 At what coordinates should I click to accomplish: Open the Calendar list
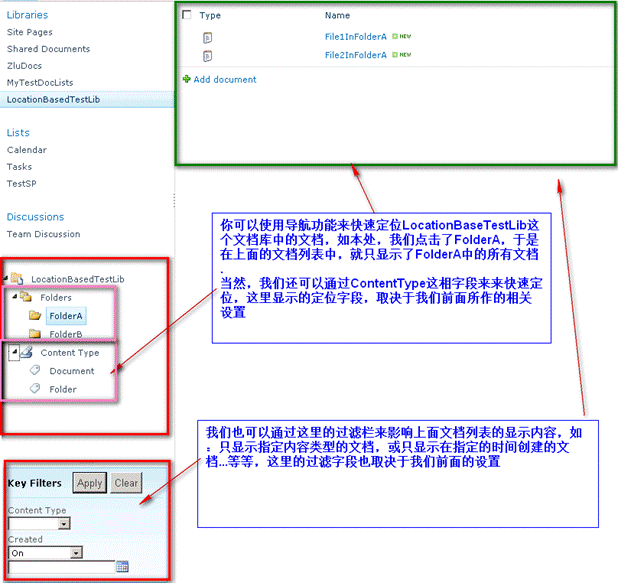click(26, 150)
